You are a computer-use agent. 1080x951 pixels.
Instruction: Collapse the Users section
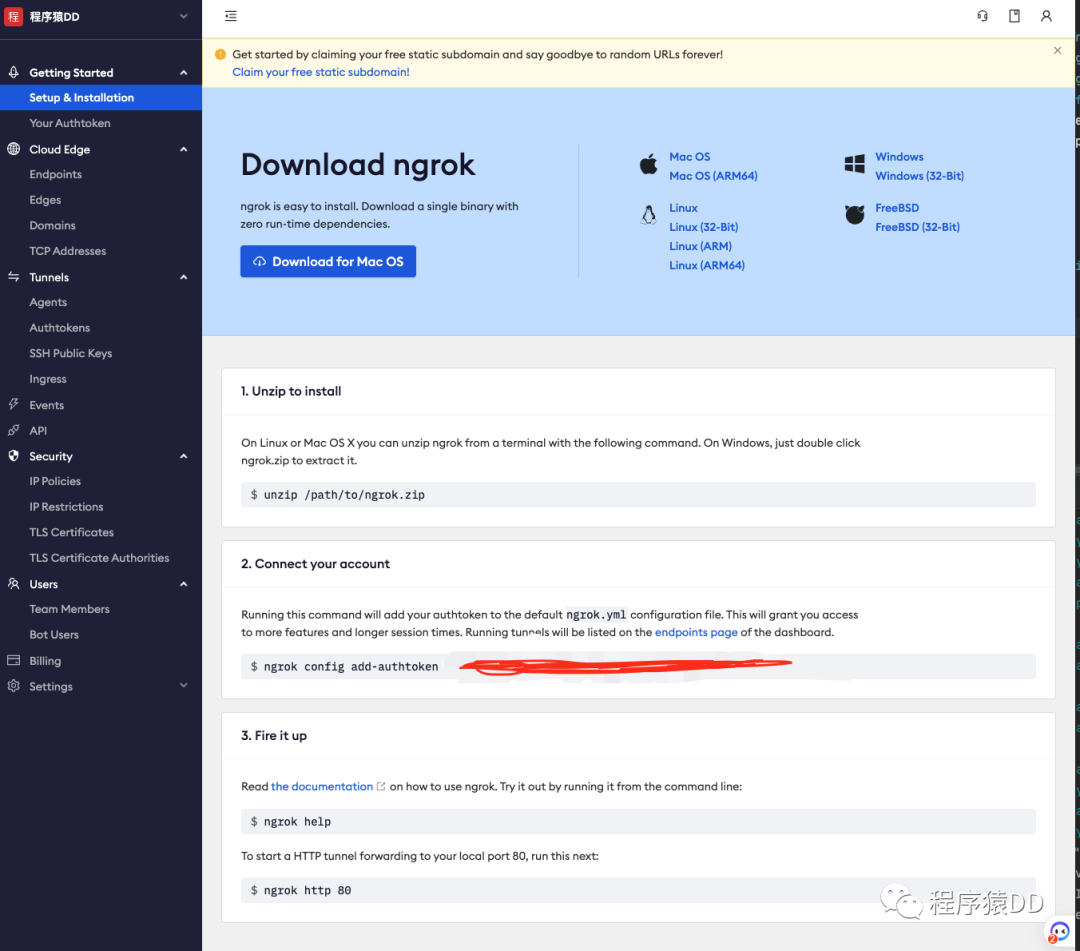pyautogui.click(x=183, y=584)
